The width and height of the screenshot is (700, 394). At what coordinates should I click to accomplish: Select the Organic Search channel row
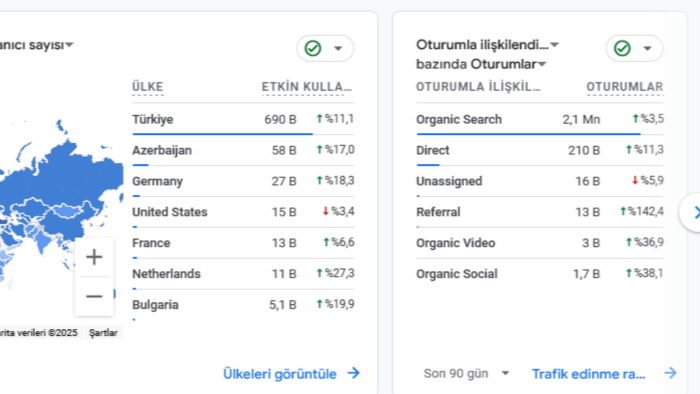coord(540,119)
